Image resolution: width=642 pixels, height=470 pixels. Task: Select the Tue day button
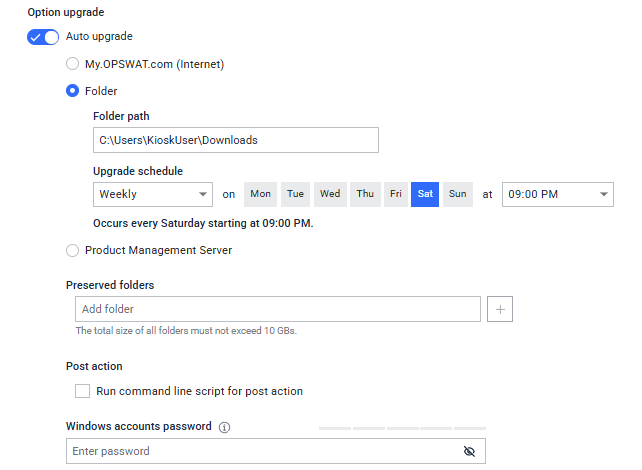(295, 194)
